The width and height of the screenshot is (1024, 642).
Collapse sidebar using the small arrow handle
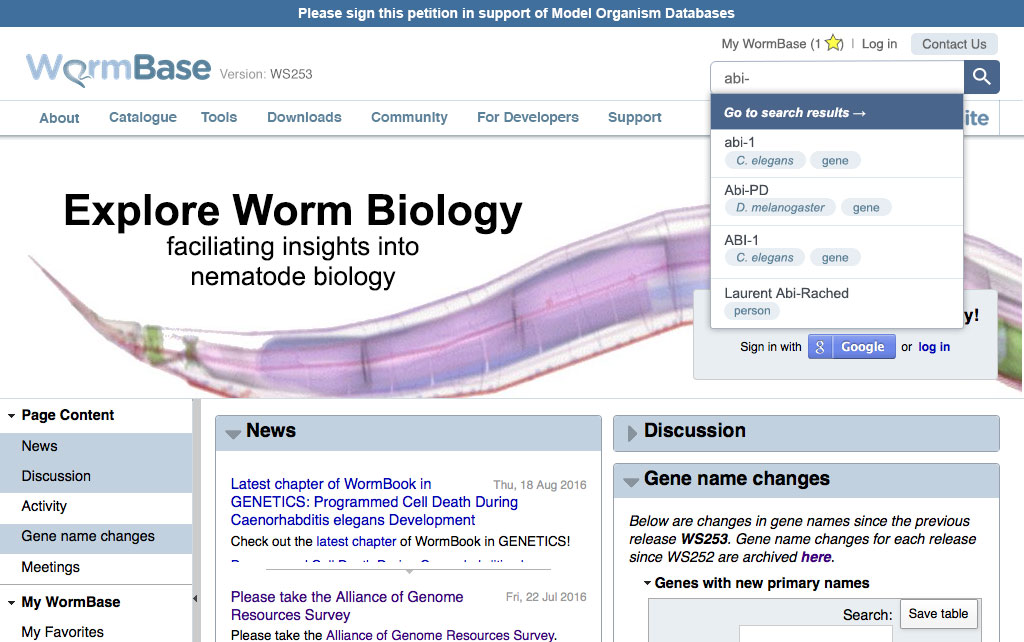click(x=195, y=599)
